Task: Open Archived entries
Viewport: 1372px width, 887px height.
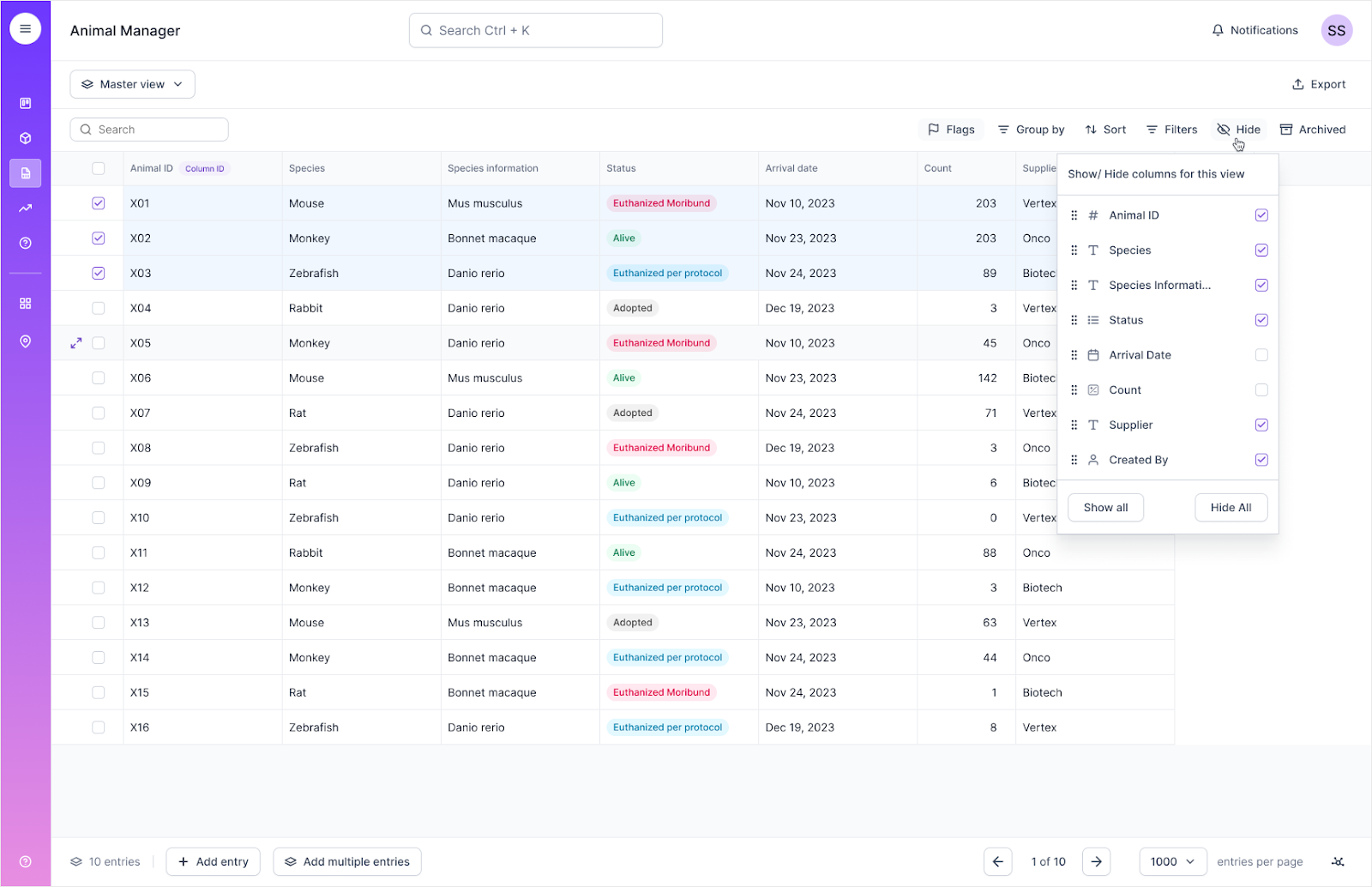Action: coord(1313,130)
